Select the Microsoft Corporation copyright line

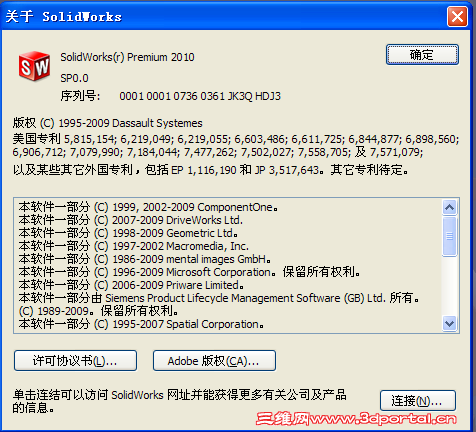point(189,272)
